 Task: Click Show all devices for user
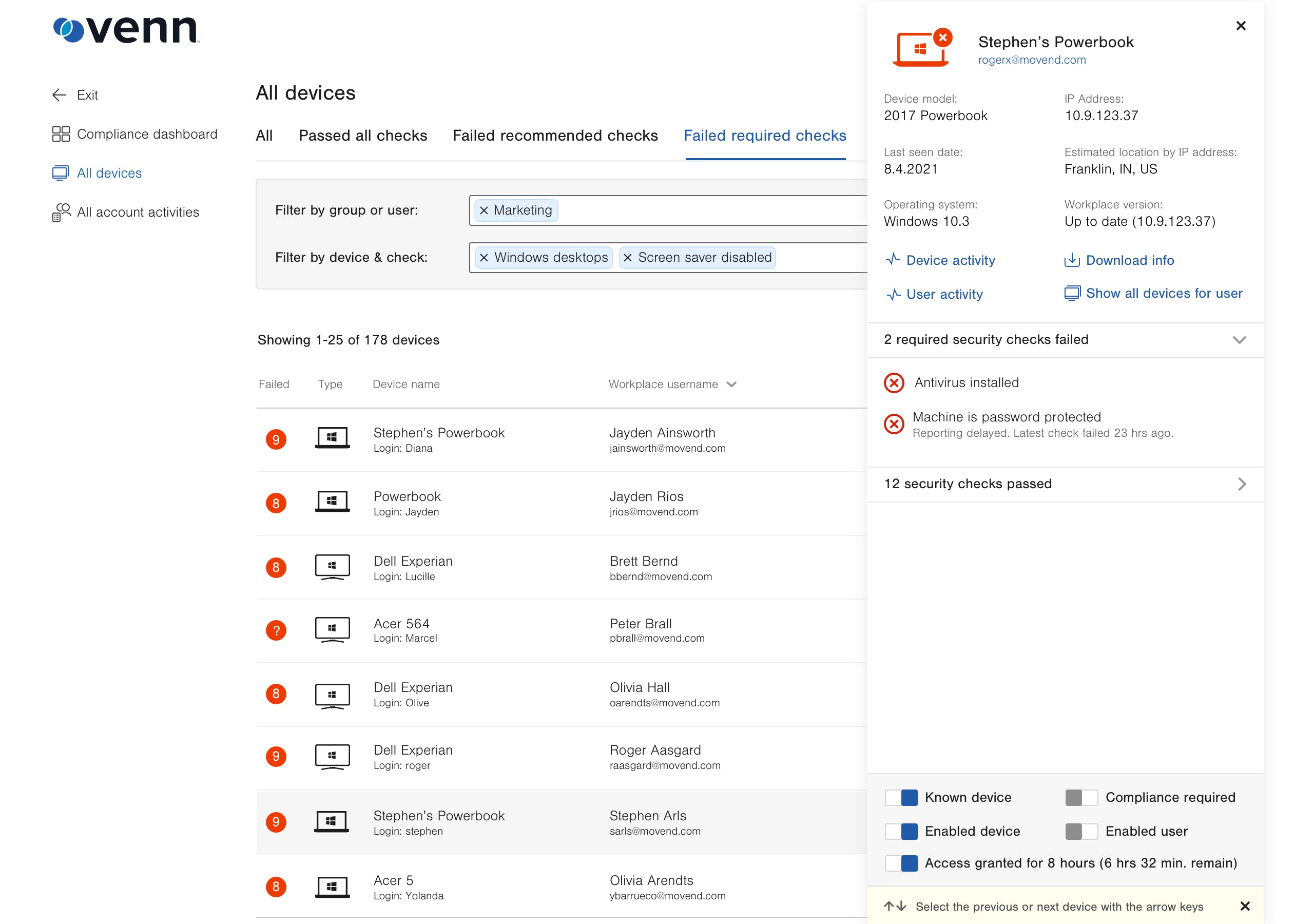click(x=1164, y=294)
